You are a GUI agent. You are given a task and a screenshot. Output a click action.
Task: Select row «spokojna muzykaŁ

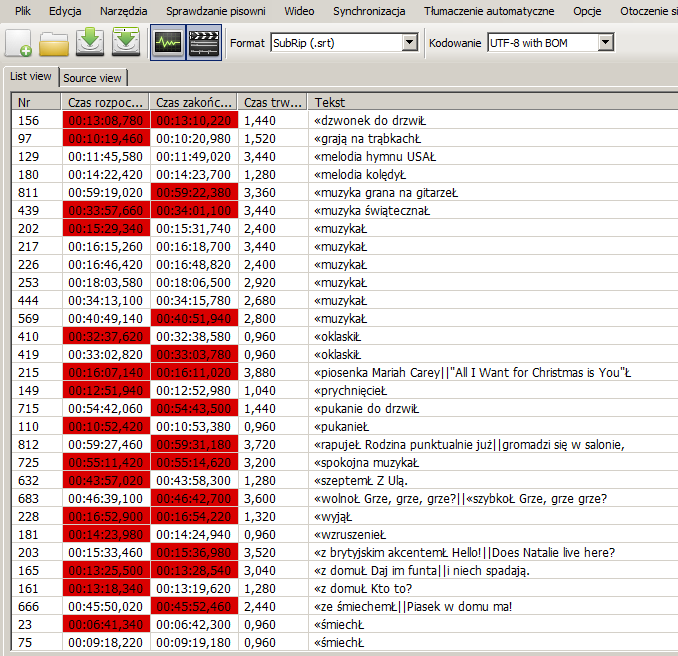(345, 463)
